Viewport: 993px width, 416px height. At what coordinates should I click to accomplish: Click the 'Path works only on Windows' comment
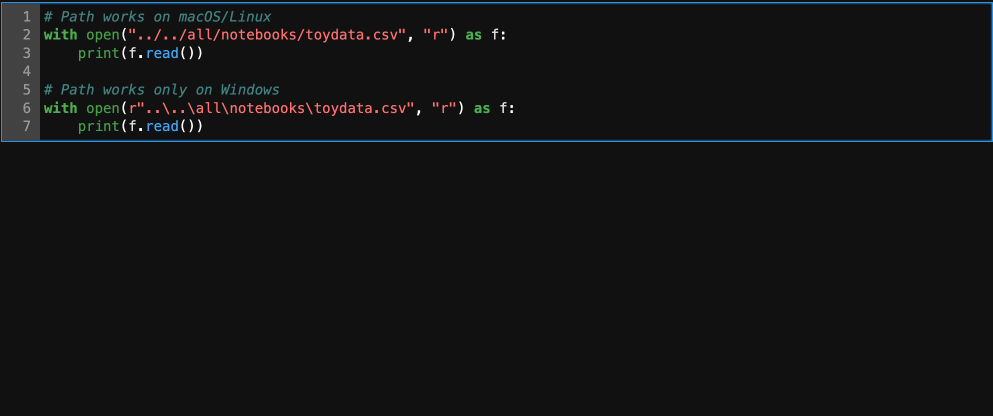pyautogui.click(x=161, y=90)
